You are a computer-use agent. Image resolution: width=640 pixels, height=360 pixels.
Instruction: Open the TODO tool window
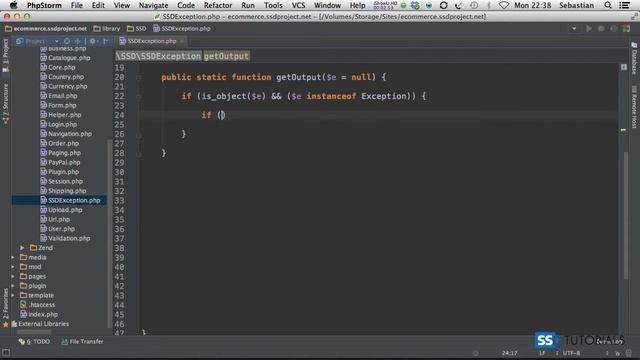[x=34, y=342]
